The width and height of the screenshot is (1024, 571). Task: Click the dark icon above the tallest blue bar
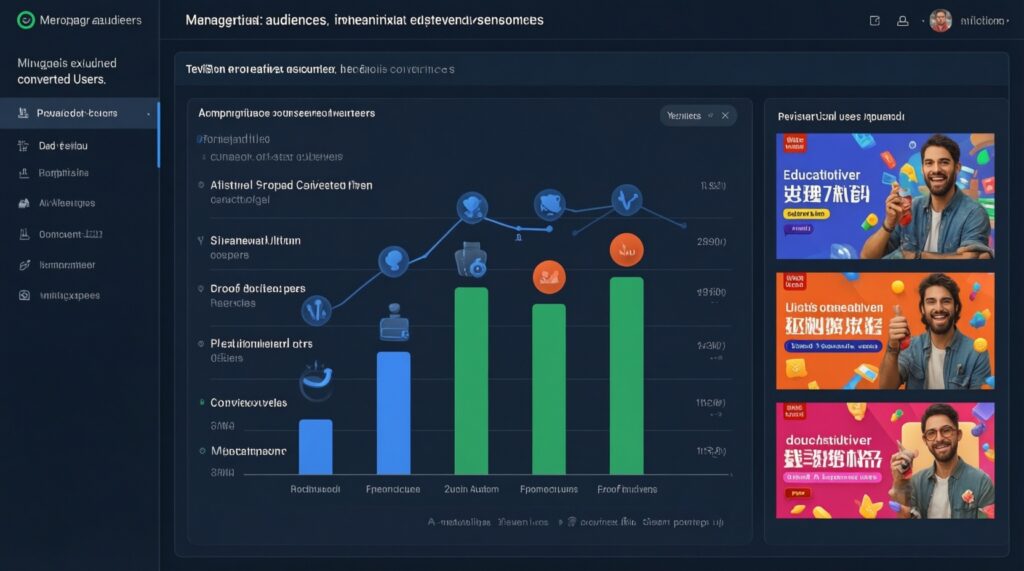(393, 327)
